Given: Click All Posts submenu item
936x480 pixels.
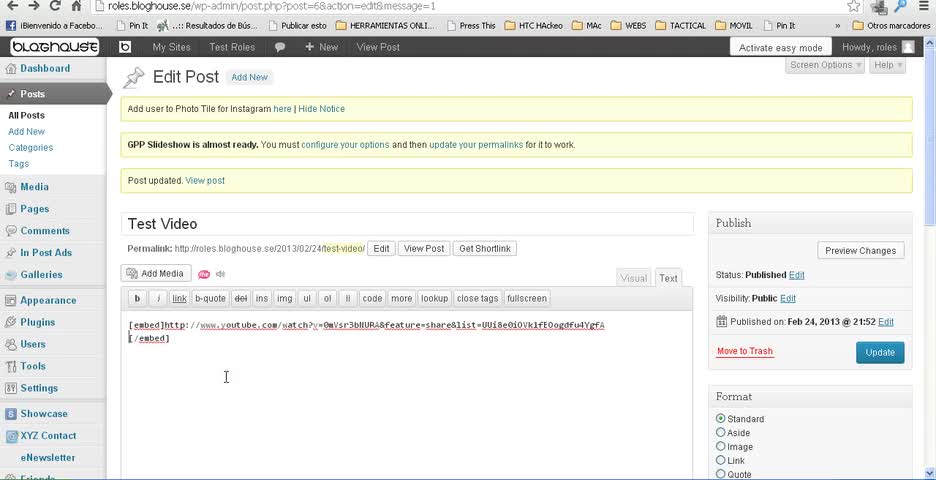Looking at the screenshot, I should point(26,115).
